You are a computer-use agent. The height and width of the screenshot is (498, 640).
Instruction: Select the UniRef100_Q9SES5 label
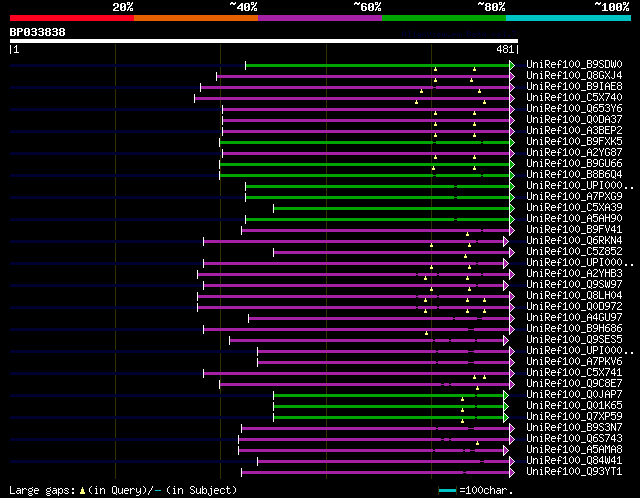pyautogui.click(x=574, y=340)
